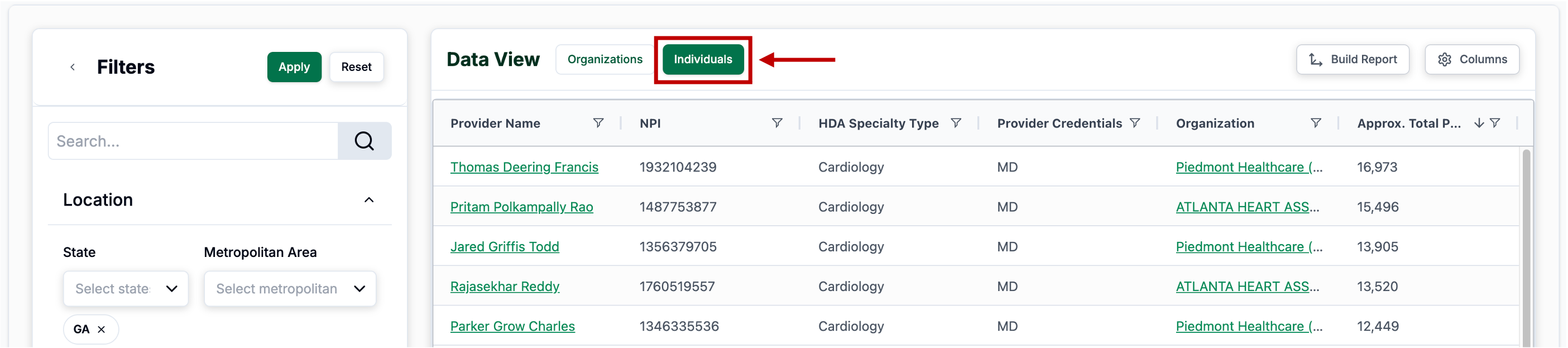Open the Select metropolitan dropdown
Screen dimensions: 1568x348
pyautogui.click(x=290, y=288)
